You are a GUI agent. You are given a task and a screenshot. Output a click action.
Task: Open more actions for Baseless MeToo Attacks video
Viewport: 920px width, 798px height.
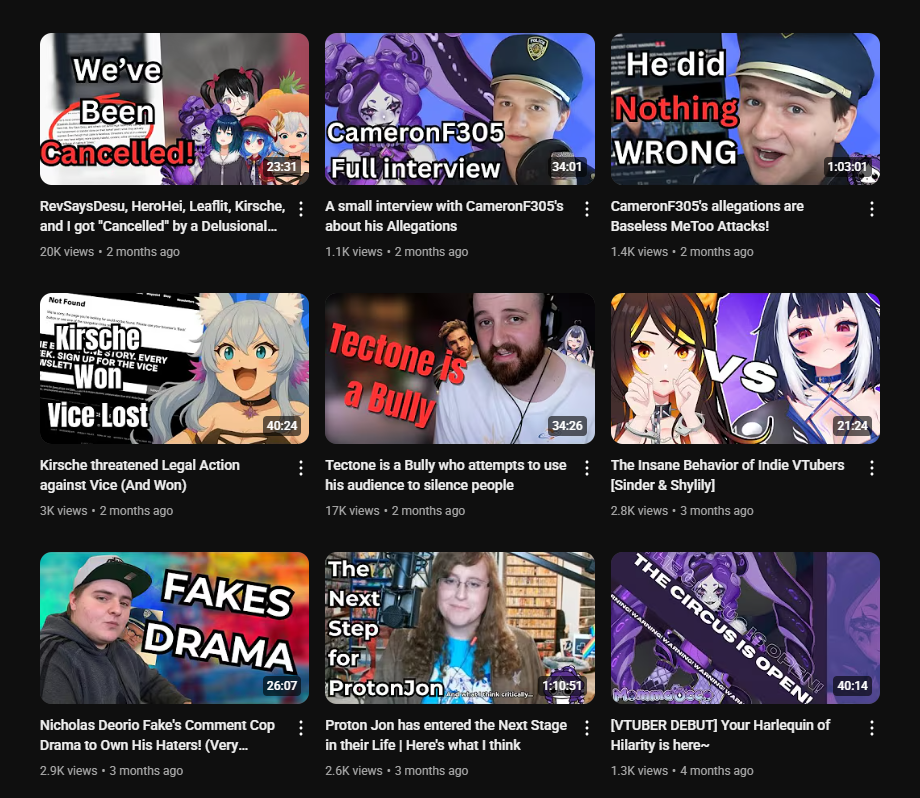click(871, 209)
